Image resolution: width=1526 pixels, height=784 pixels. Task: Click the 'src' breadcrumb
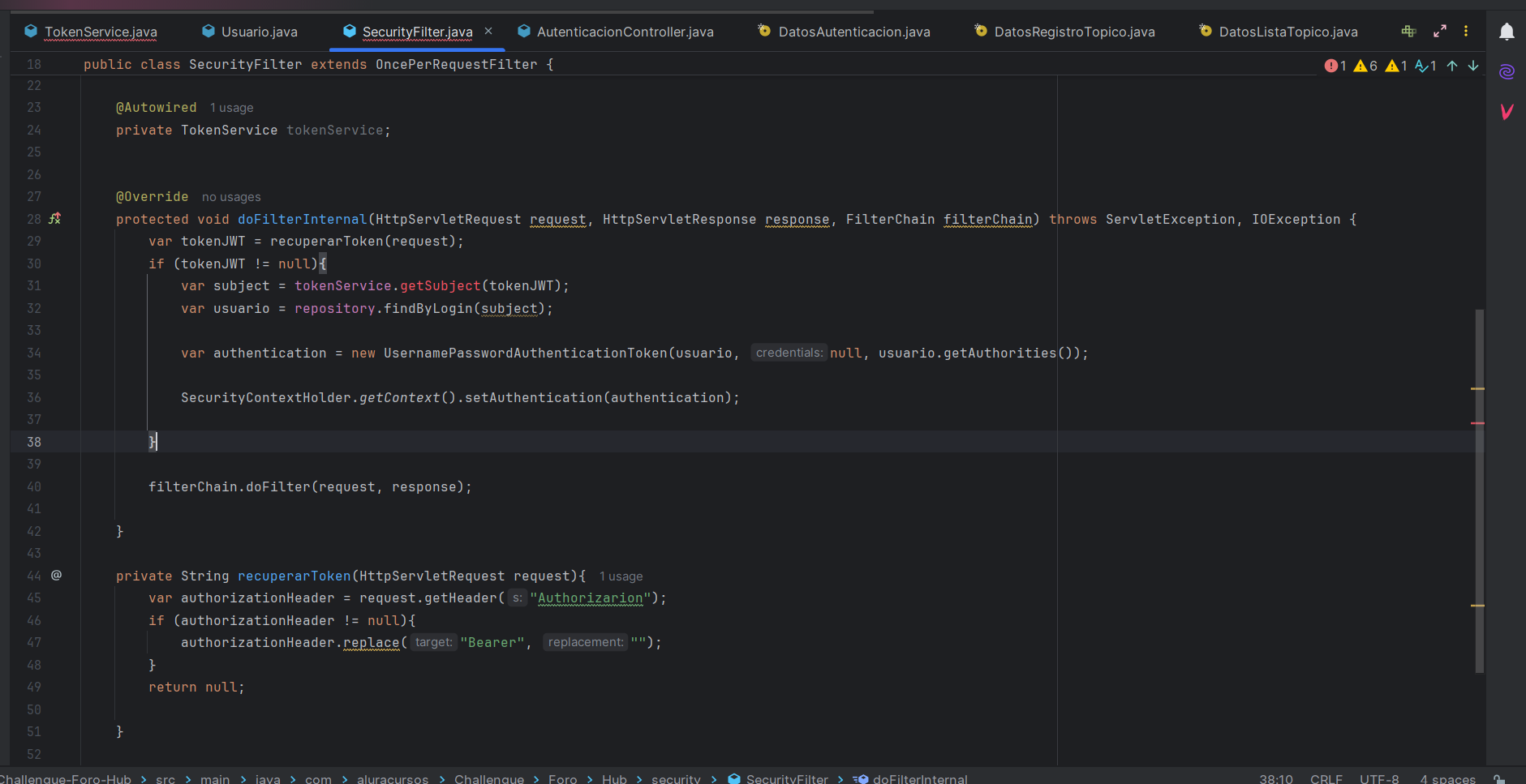pos(165,778)
